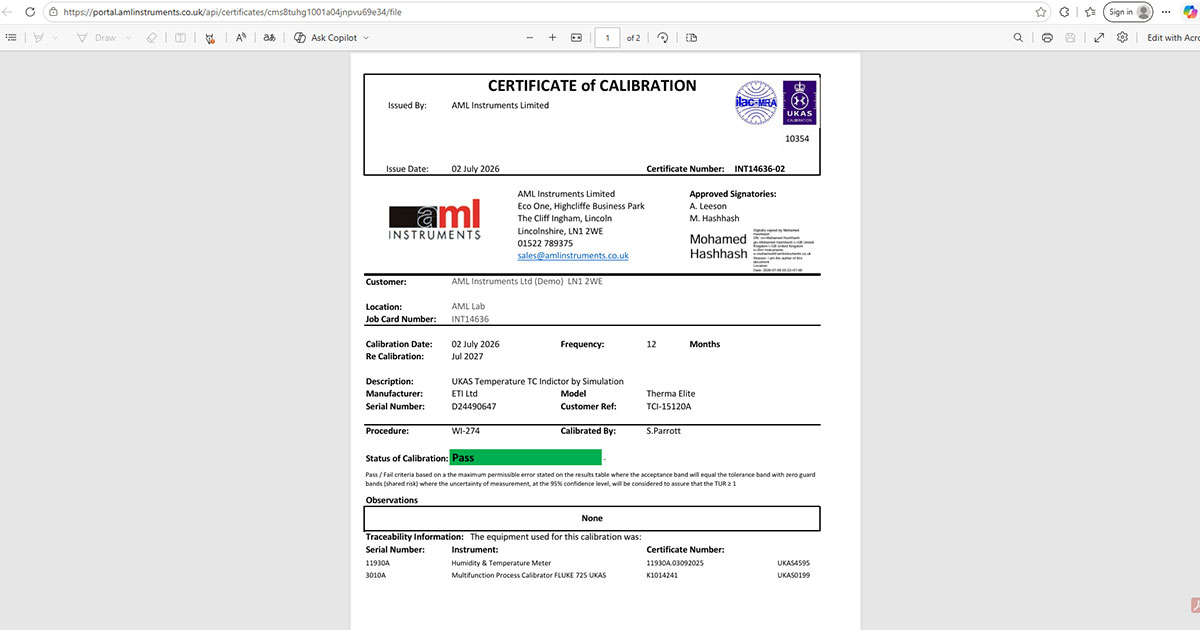Click the model name Therma Elite
Screen dimensions: 1200x630
(671, 394)
